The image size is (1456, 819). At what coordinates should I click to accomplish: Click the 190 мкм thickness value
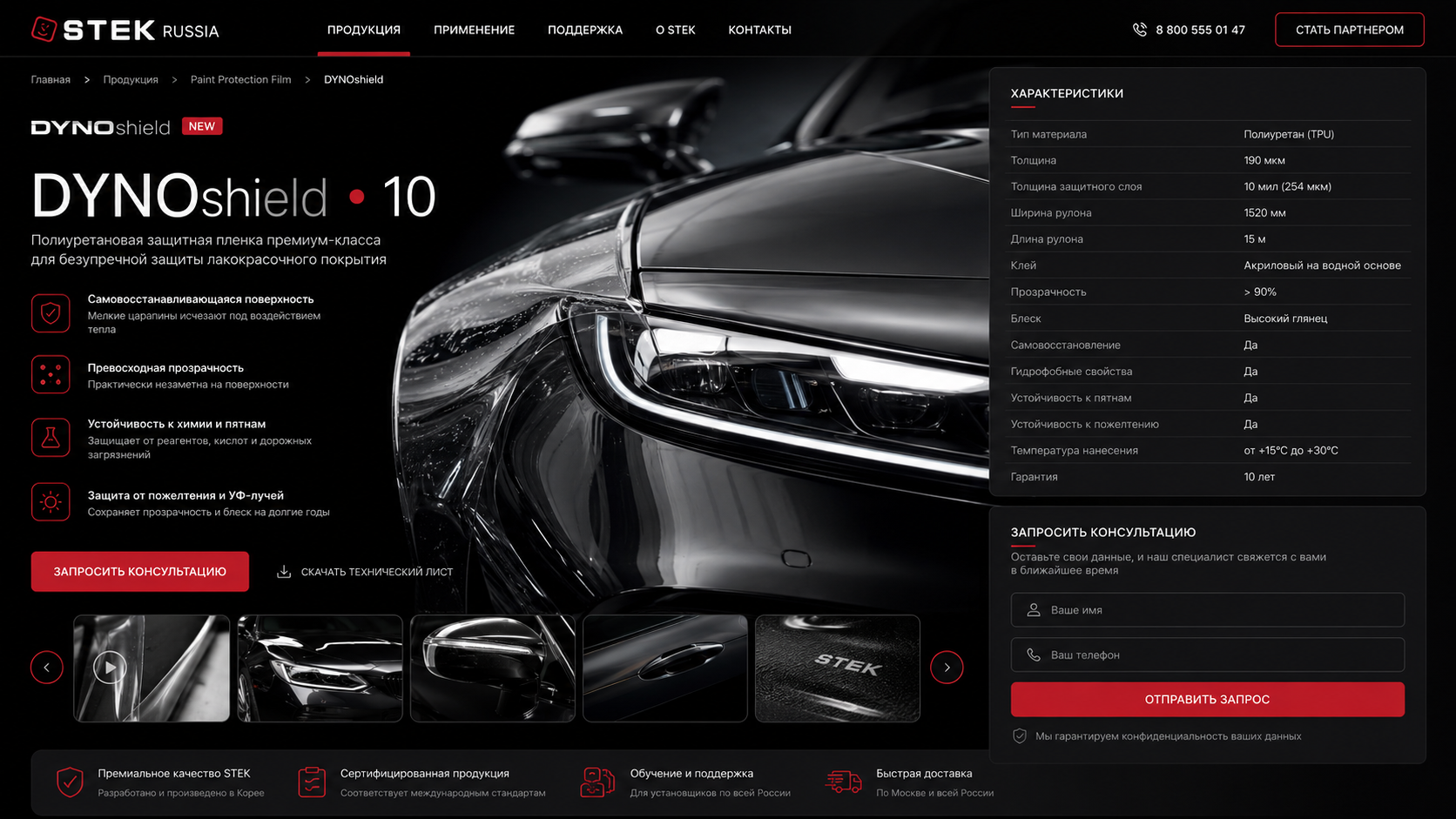tap(1264, 160)
